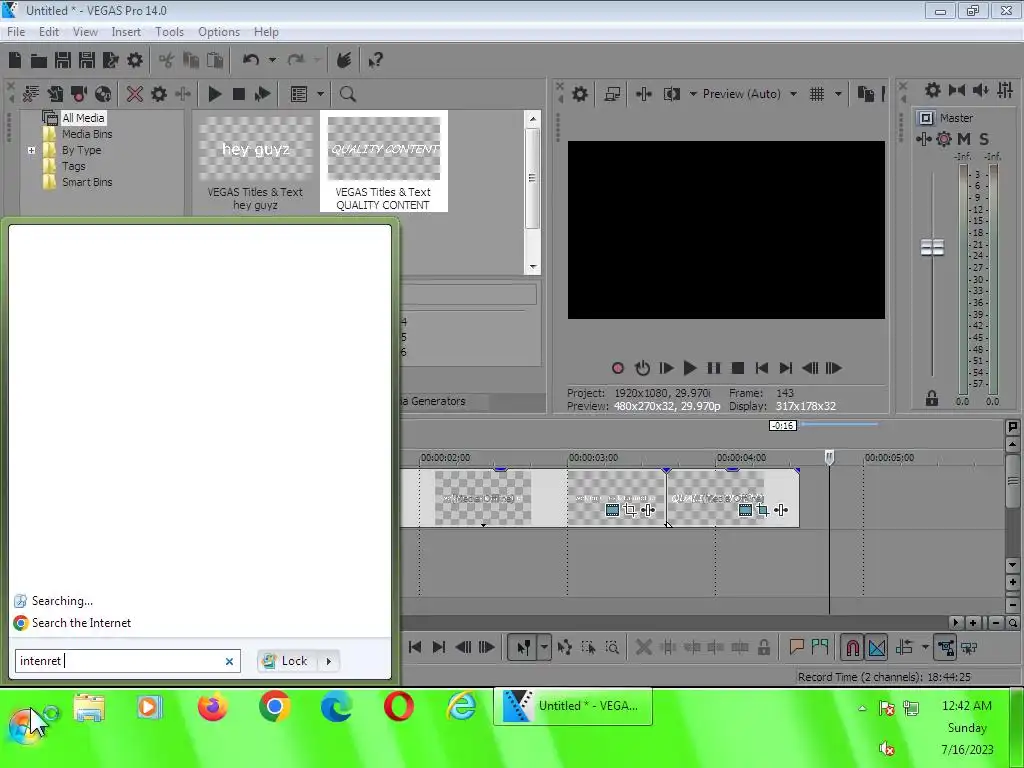This screenshot has width=1024, height=768.
Task: Stop media preview in the Project Media toolbar
Action: pyautogui.click(x=239, y=94)
